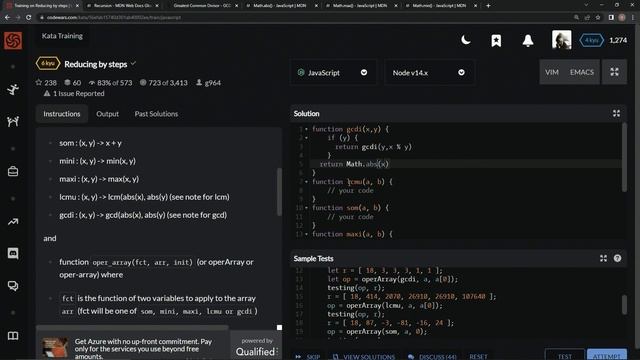Collapse the lcmu function fold arrow
Screen dimensions: 640x360
pyautogui.click(x=307, y=182)
